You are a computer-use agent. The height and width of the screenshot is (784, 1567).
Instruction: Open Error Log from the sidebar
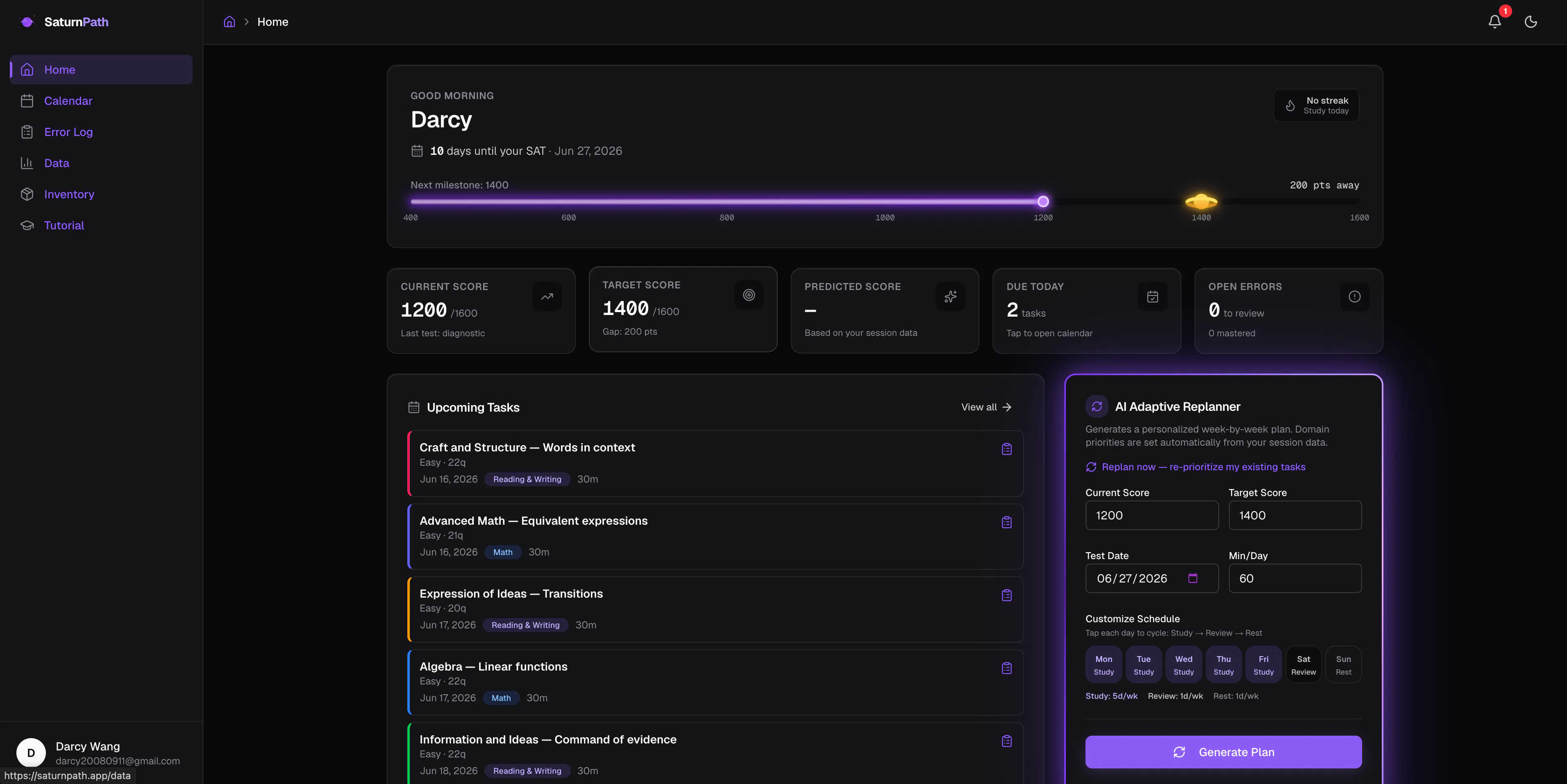[x=101, y=132]
